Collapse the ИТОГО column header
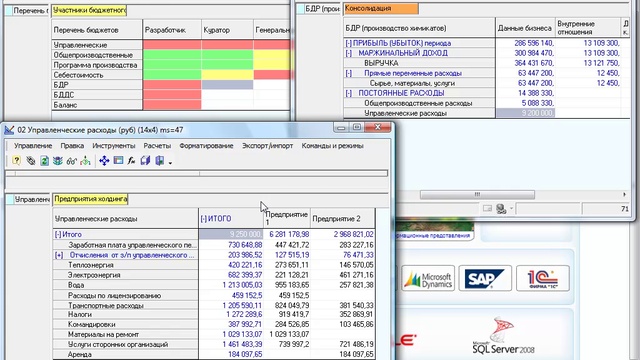 [203, 219]
